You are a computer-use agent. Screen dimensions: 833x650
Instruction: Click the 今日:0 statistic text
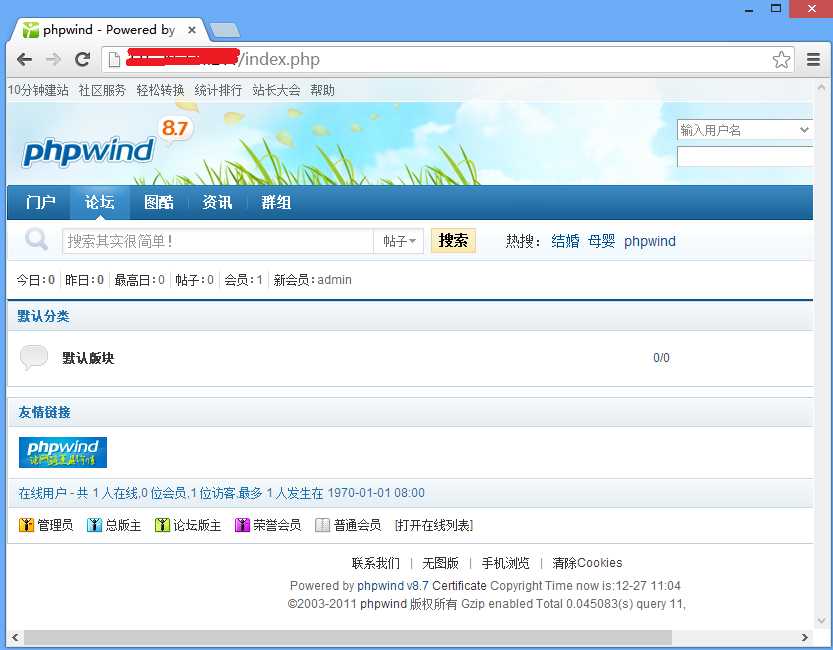point(36,280)
